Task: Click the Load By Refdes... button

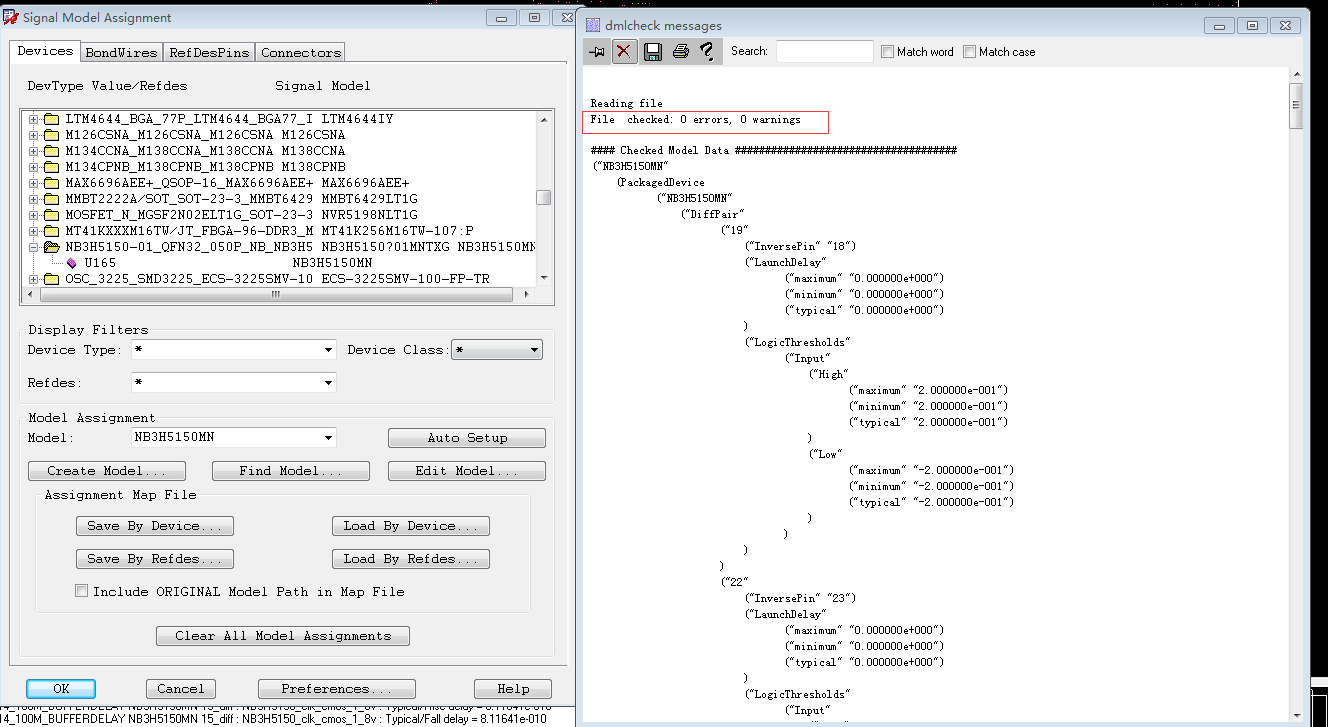Action: pyautogui.click(x=411, y=559)
